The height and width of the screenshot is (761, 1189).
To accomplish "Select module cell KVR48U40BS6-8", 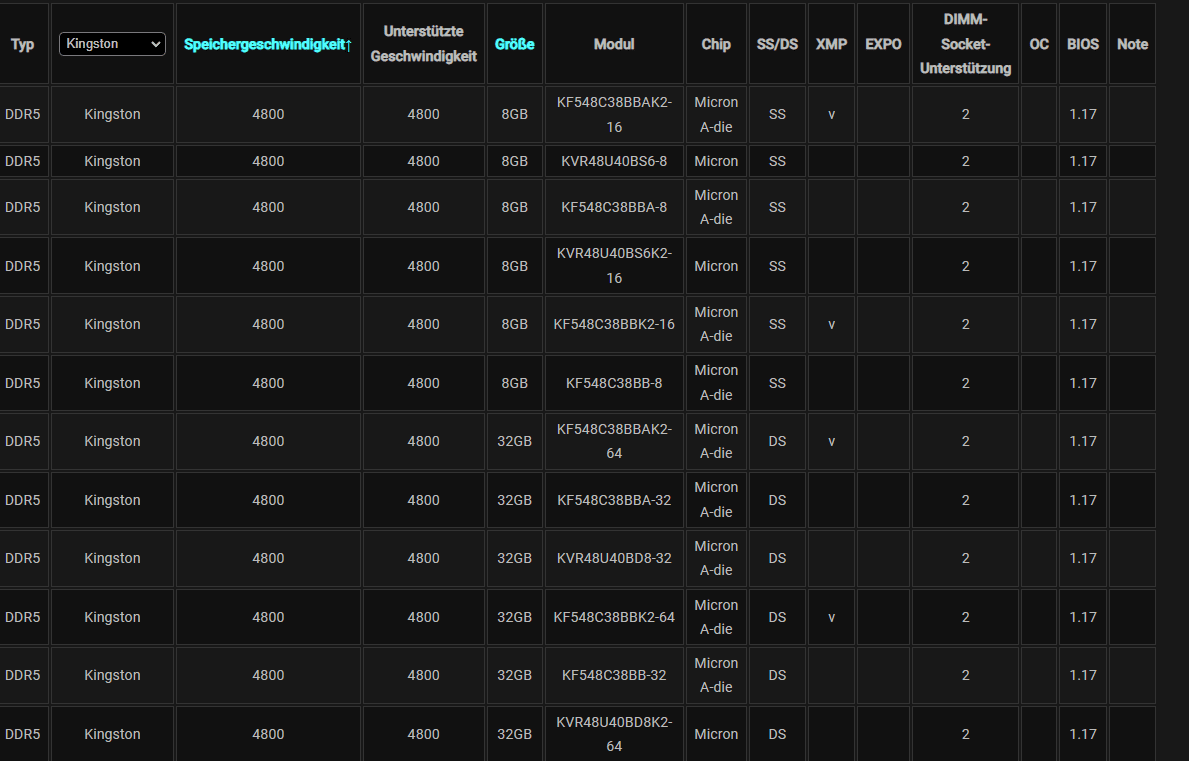I will tap(614, 161).
